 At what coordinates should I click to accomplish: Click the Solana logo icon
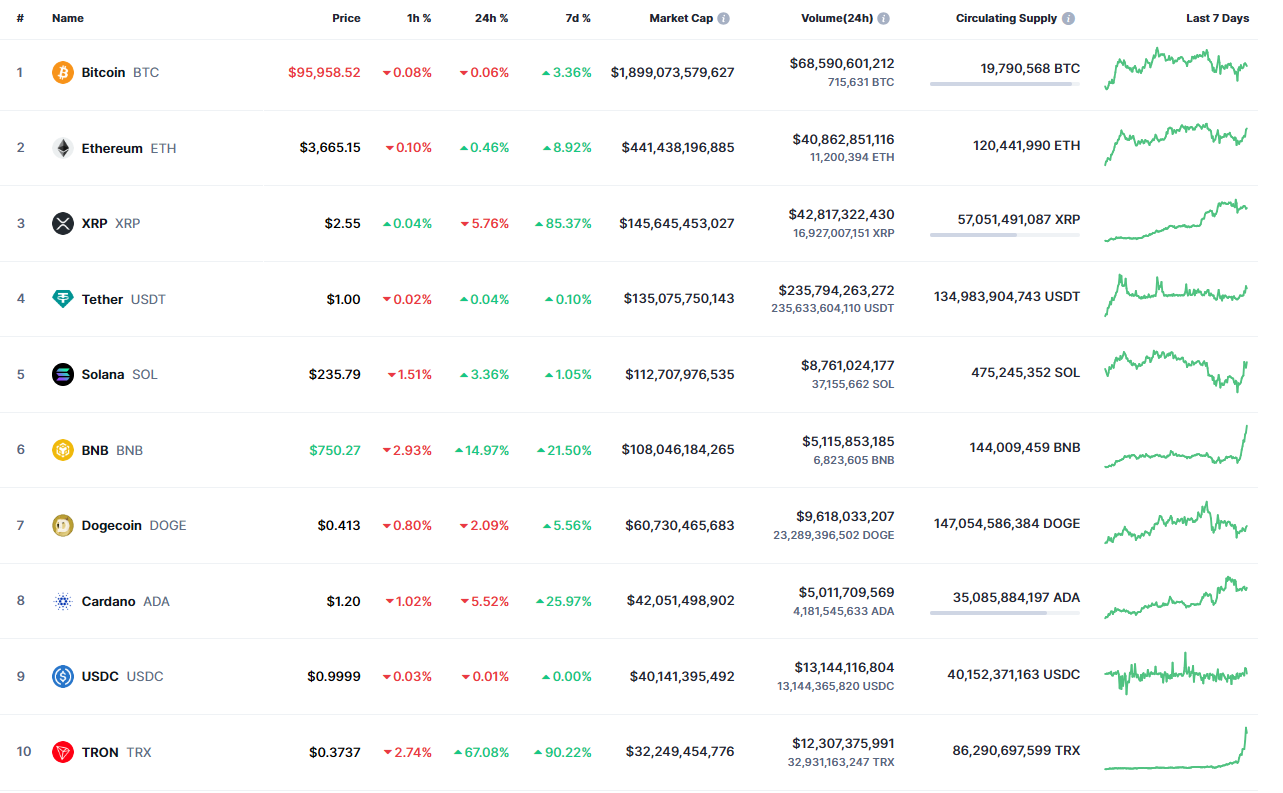point(63,375)
